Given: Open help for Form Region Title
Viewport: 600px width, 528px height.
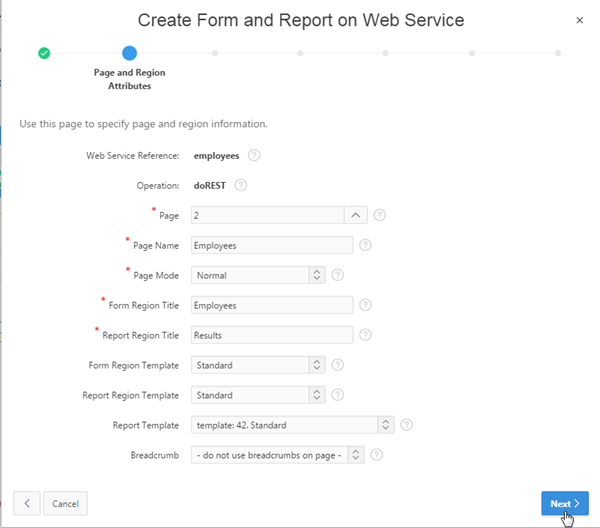Looking at the screenshot, I should pyautogui.click(x=365, y=305).
